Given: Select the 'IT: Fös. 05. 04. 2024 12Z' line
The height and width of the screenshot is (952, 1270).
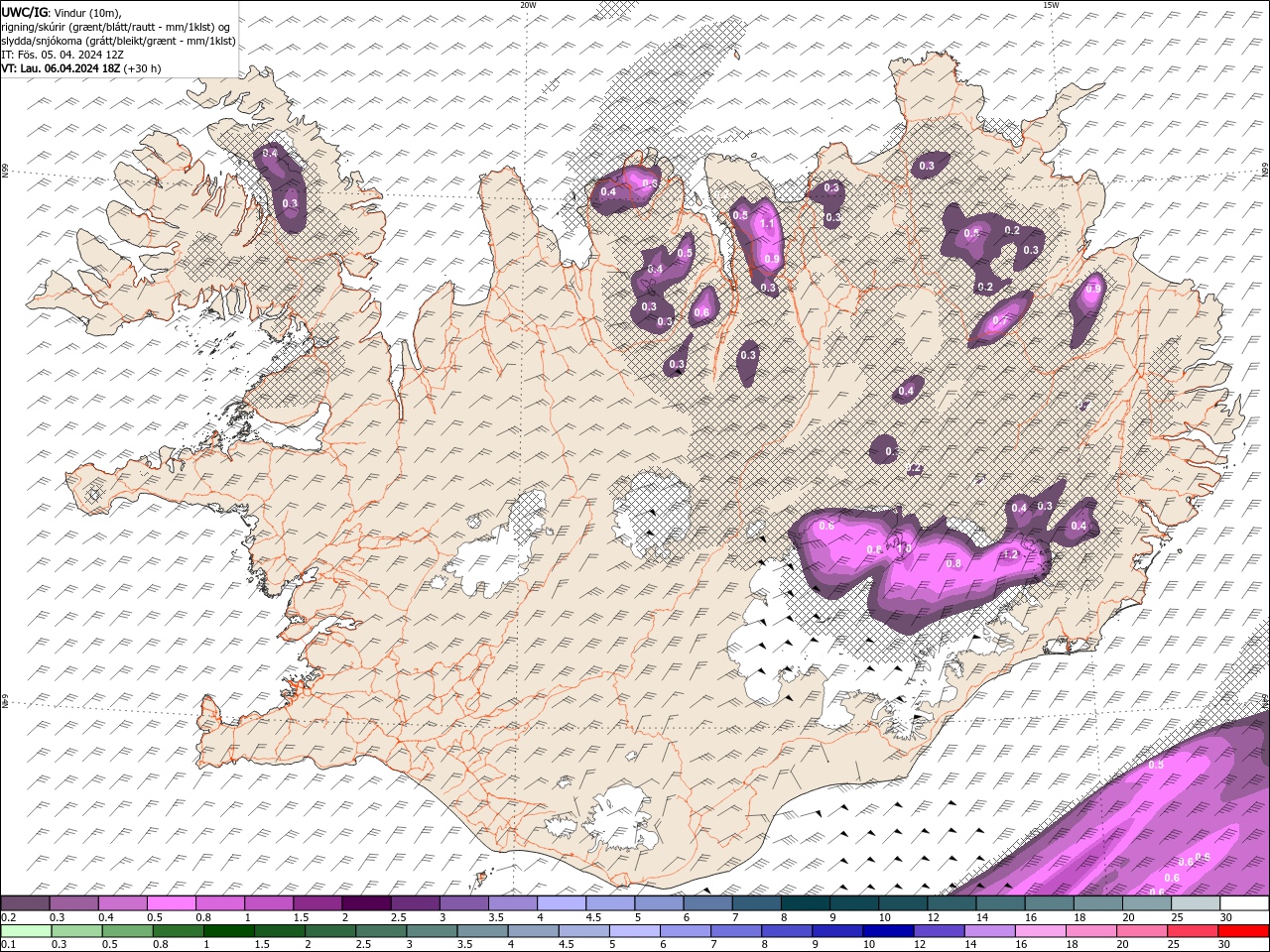Looking at the screenshot, I should point(63,55).
